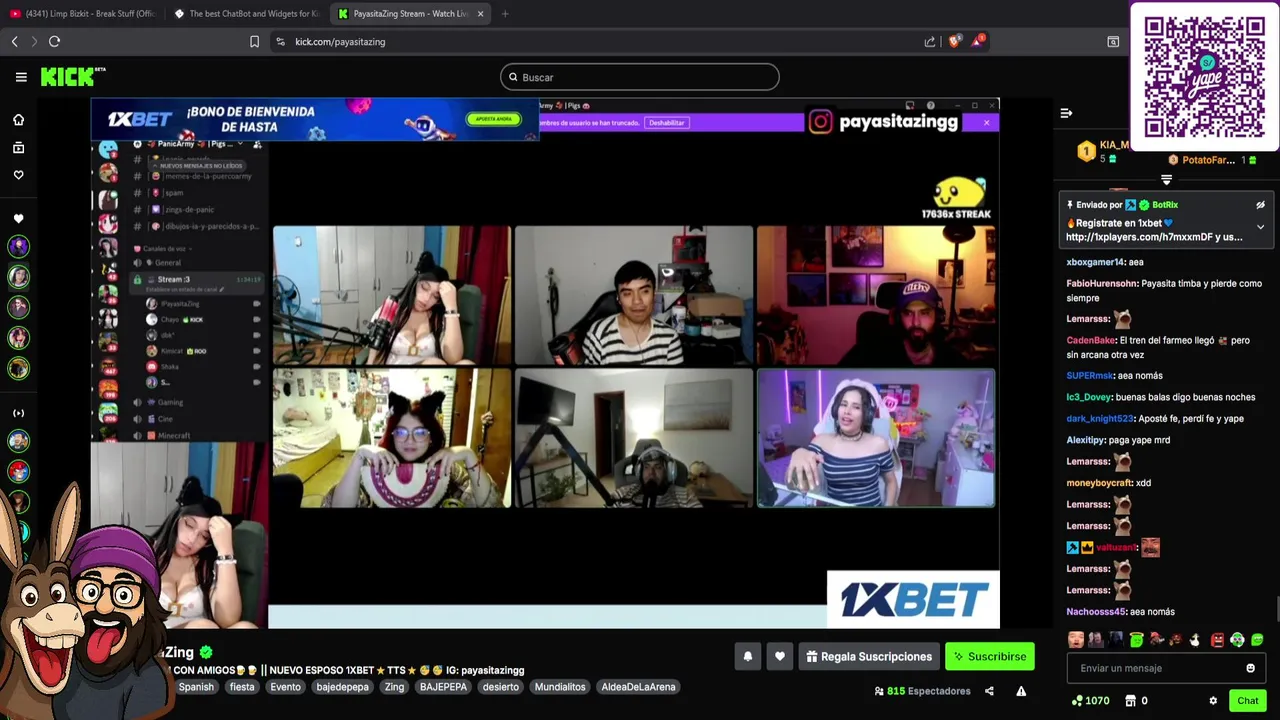Send message with green Chat button
1280x720 pixels.
point(1247,701)
